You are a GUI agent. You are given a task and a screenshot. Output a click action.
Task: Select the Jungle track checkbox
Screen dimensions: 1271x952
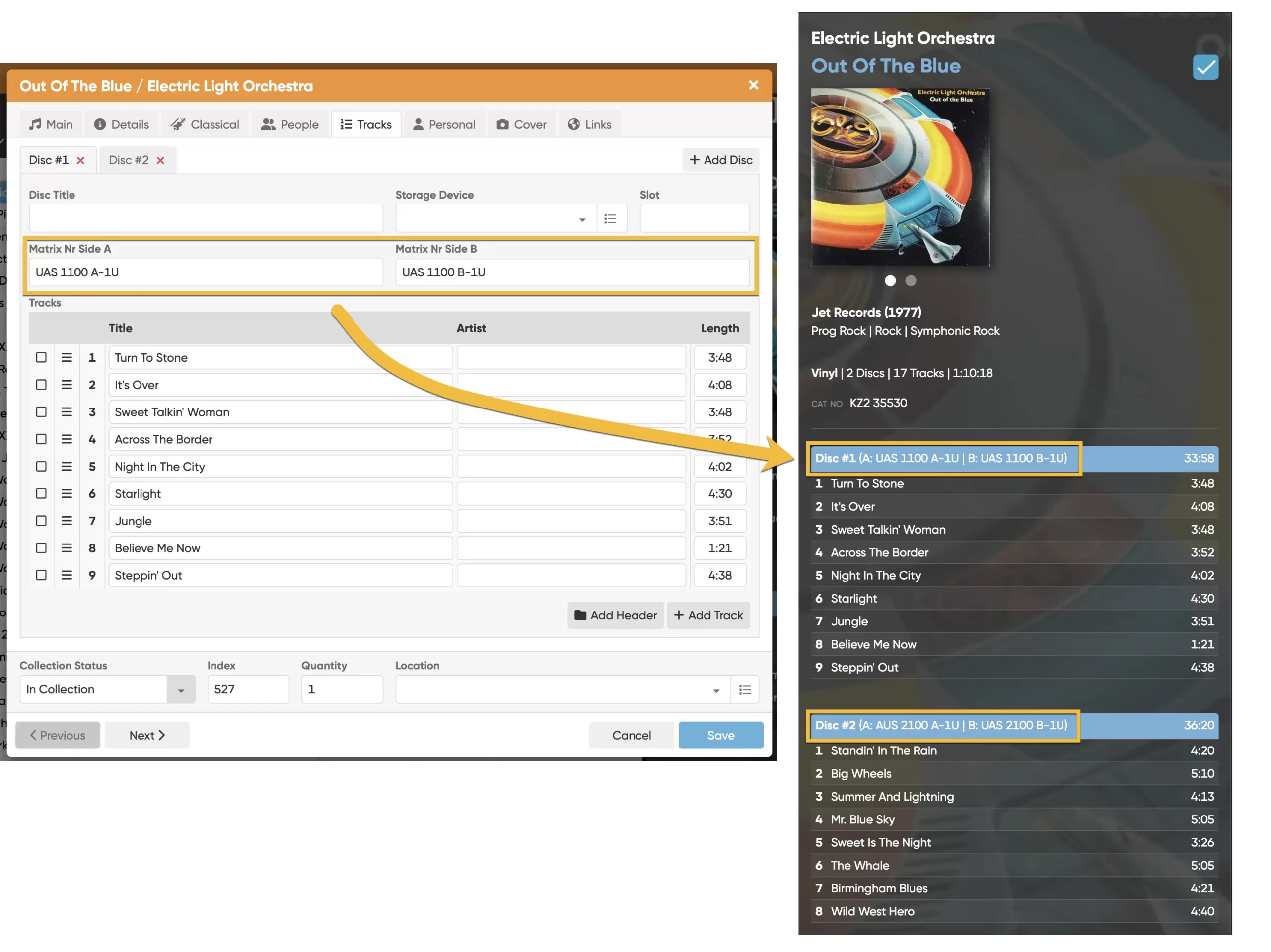[41, 521]
